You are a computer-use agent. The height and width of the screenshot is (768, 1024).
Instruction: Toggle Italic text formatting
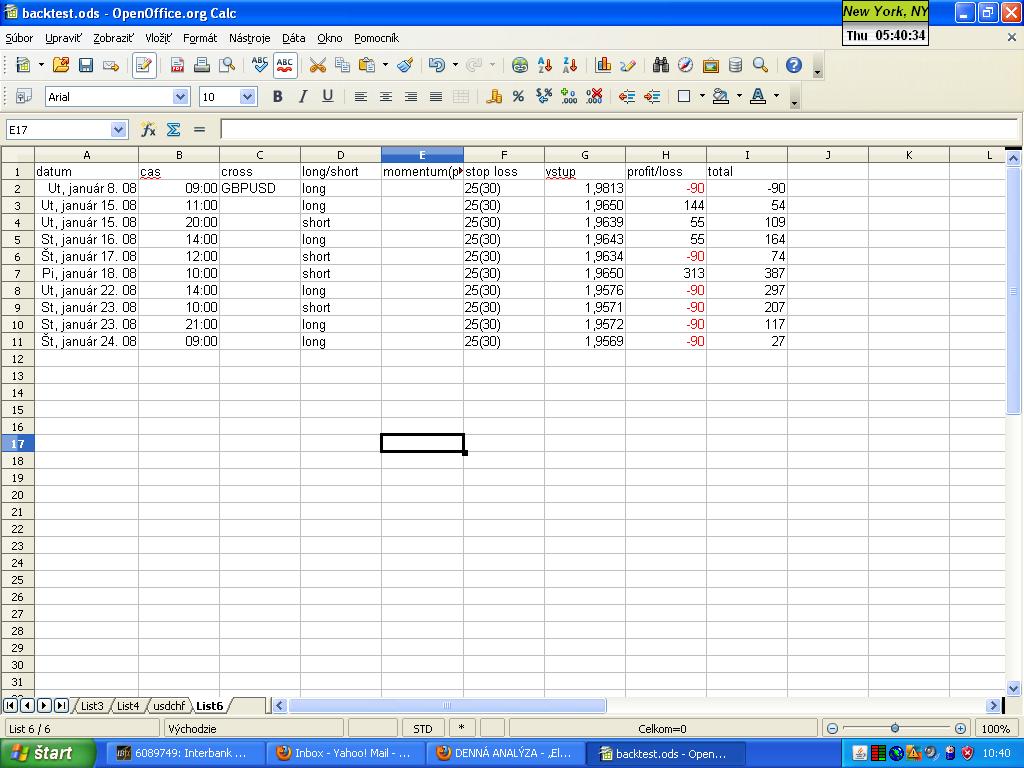coord(302,97)
